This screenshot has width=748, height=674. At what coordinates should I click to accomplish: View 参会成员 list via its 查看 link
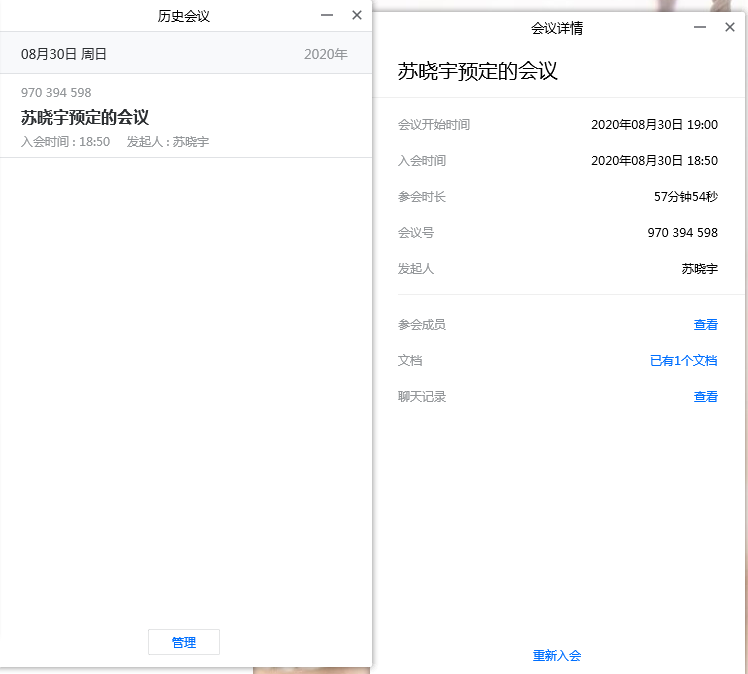click(x=705, y=325)
